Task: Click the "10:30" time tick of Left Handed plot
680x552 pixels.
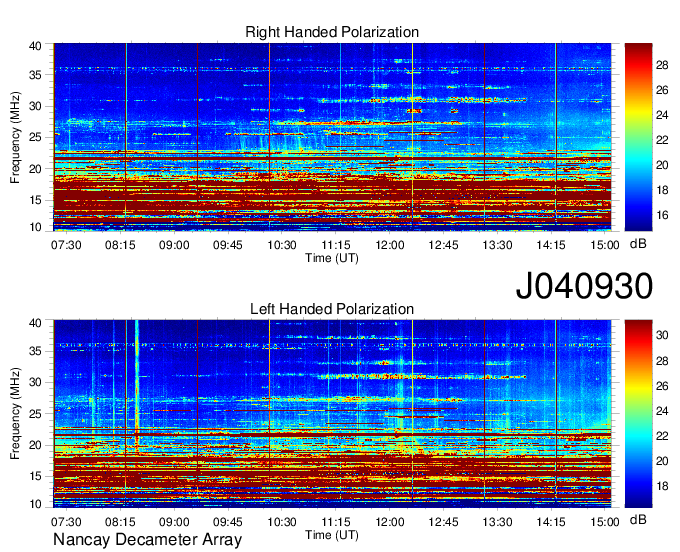Action: (281, 522)
